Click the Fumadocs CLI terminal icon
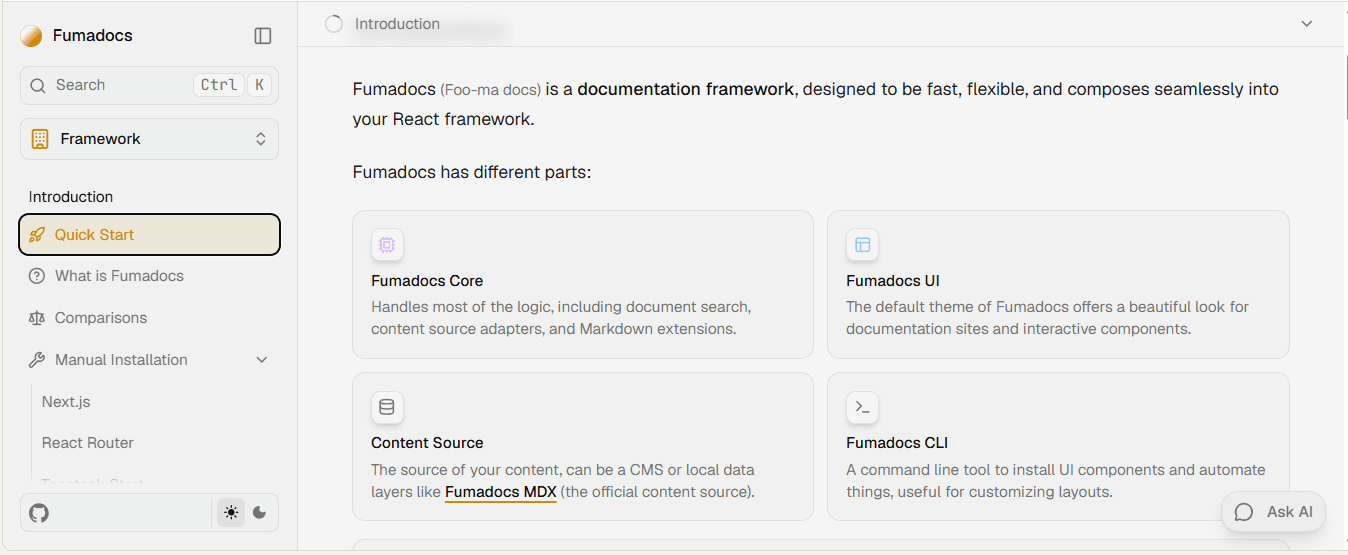This screenshot has width=1348, height=555. [862, 407]
